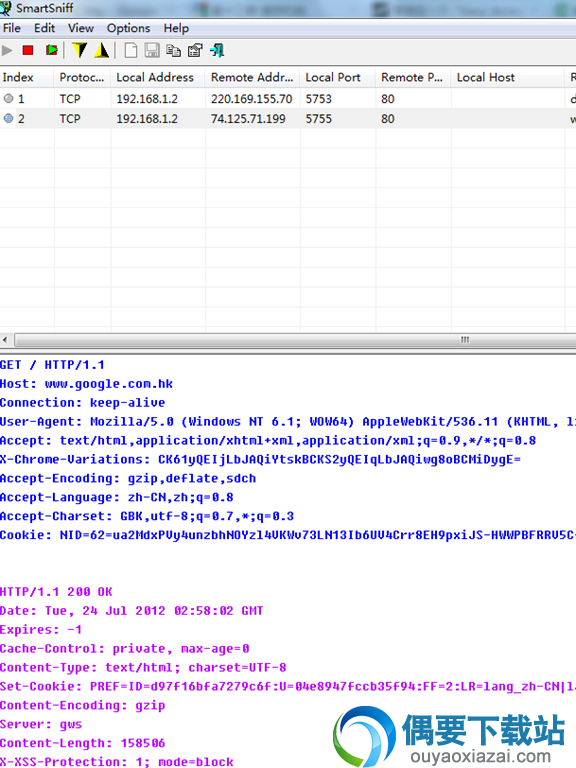Screen dimensions: 576x768
Task: Click the 'Connection: keep-alive' line
Action: click(x=83, y=403)
